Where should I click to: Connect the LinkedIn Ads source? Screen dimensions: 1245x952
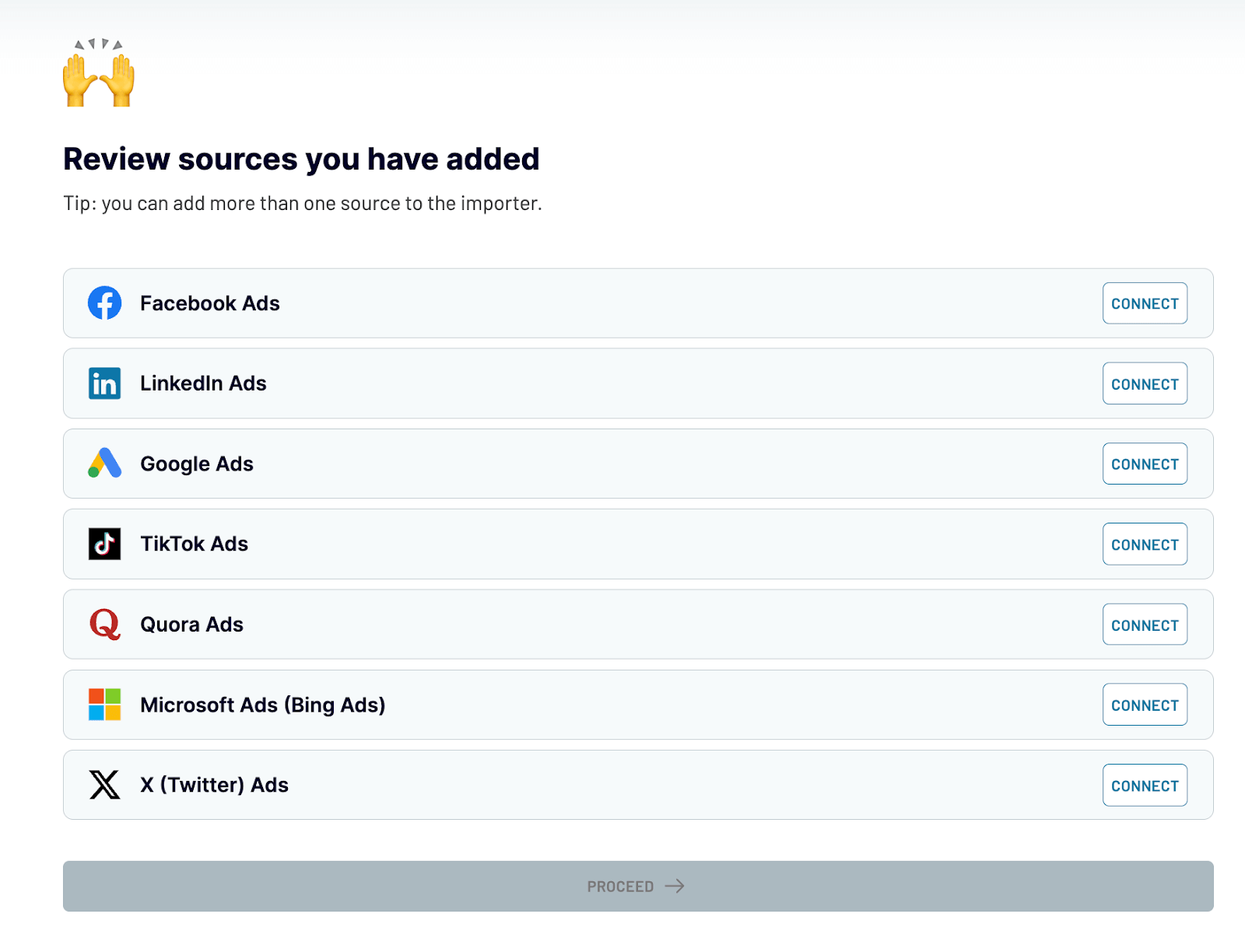tap(1145, 383)
